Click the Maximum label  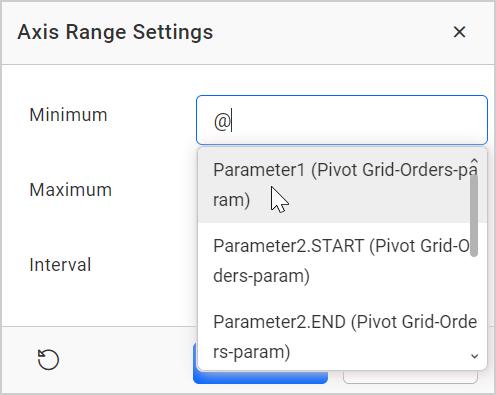coord(70,190)
